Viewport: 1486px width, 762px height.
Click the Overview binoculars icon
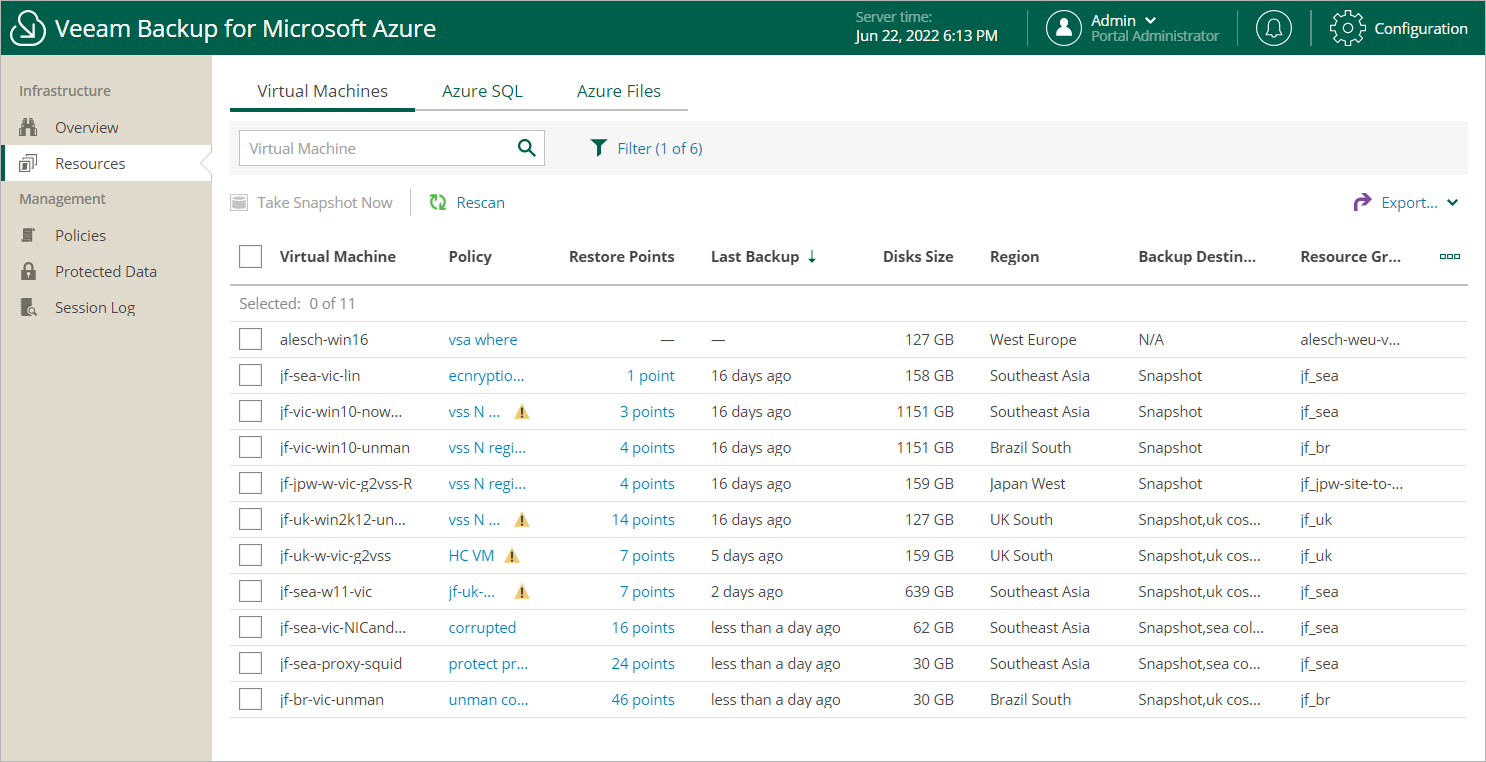pyautogui.click(x=28, y=127)
